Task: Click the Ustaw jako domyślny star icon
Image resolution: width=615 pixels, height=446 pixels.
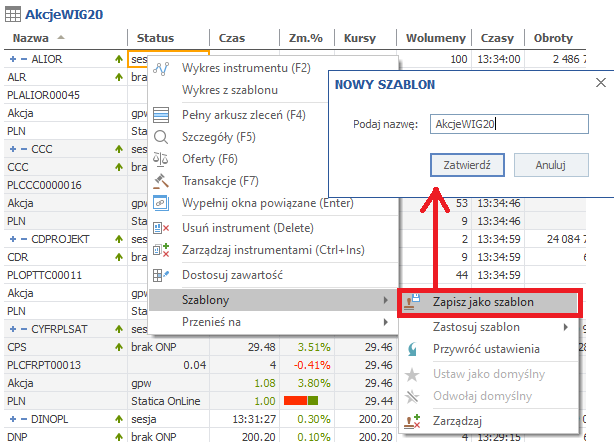Action: (x=412, y=375)
